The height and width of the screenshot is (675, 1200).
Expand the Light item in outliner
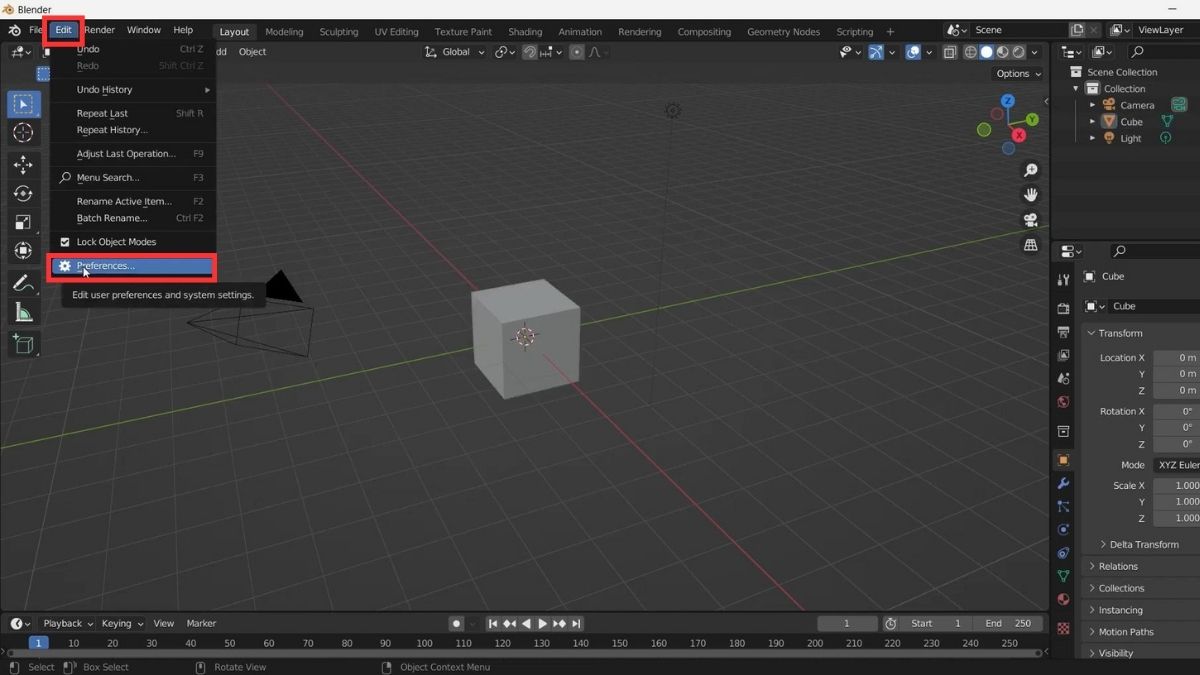[1093, 138]
